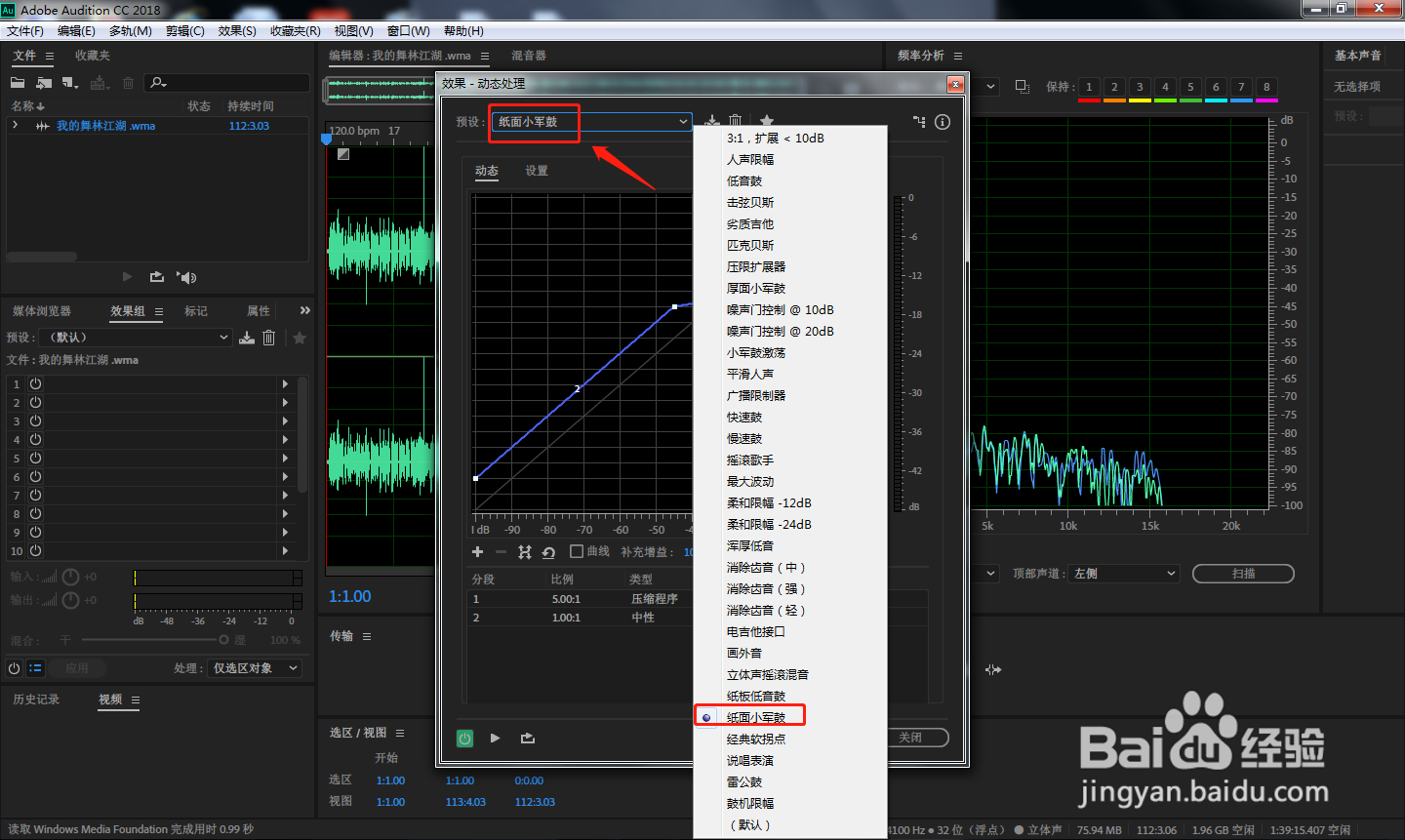The height and width of the screenshot is (840, 1405).
Task: Toggle auto-play speaker icon in Files panel
Action: click(186, 277)
